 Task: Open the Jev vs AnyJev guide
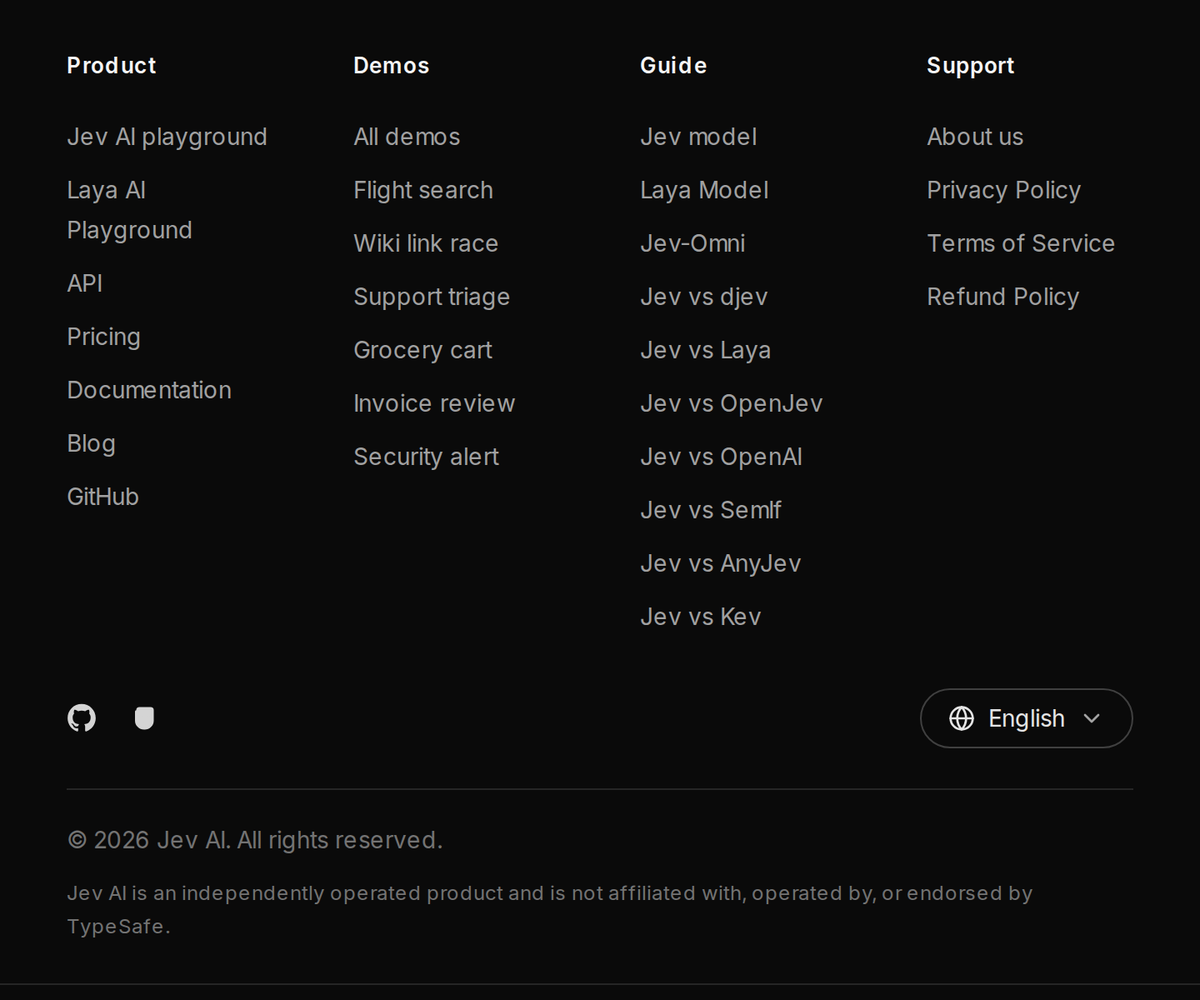pos(720,564)
